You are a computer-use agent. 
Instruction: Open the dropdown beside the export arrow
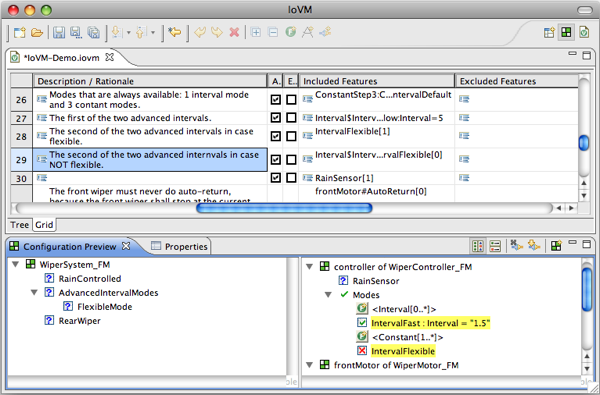click(153, 33)
